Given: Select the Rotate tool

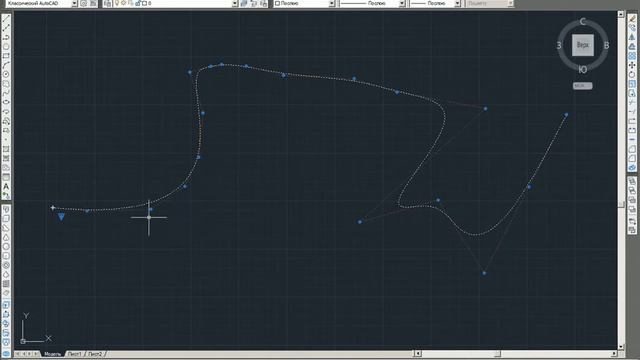Looking at the screenshot, I should tap(632, 74).
